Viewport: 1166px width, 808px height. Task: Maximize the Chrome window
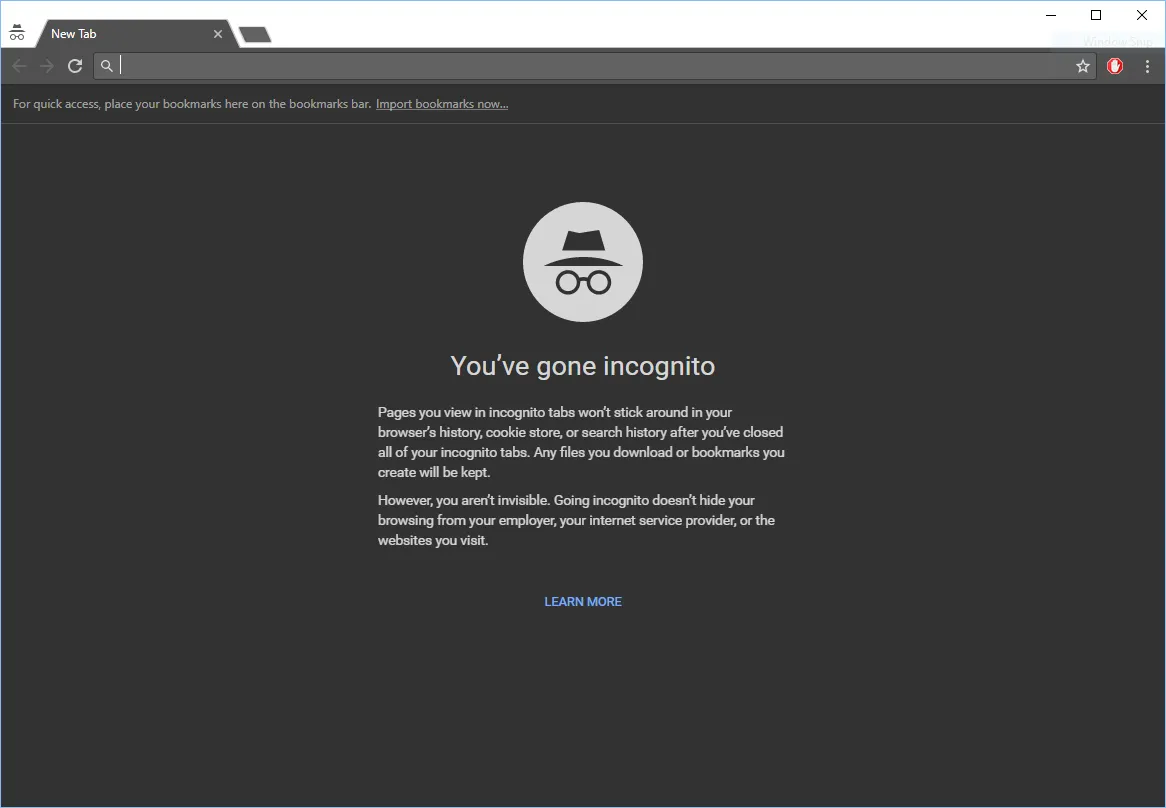point(1096,15)
